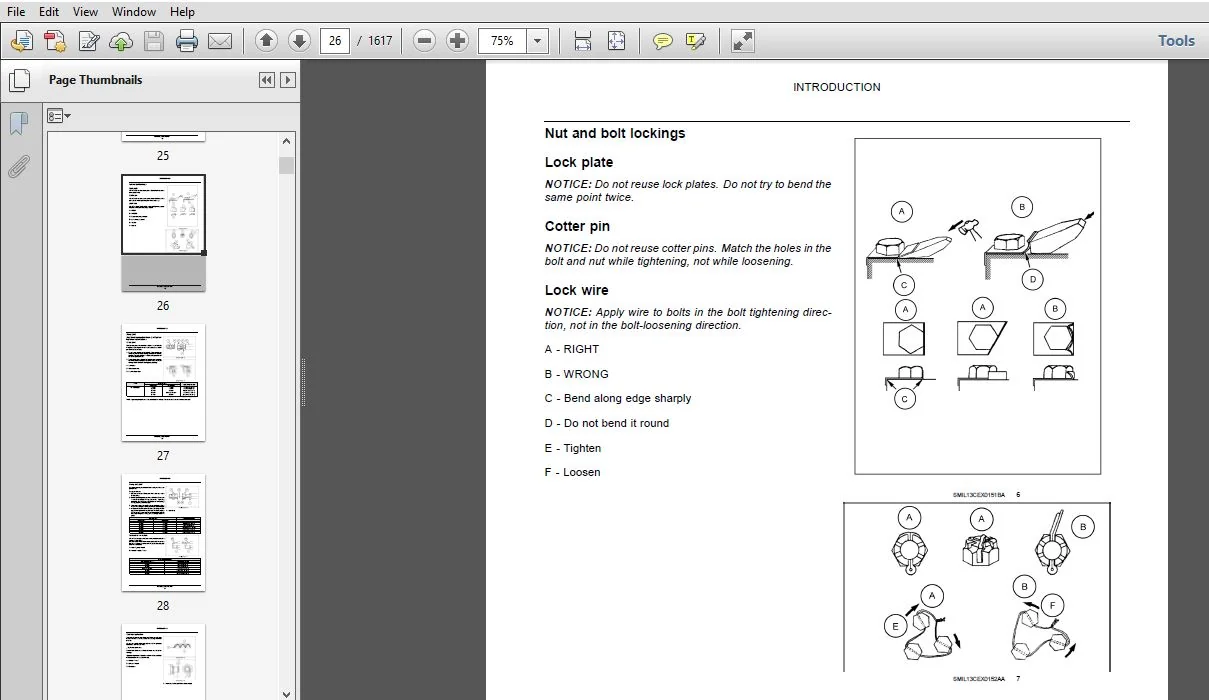Click the 'A - RIGHT' line
The width and height of the screenshot is (1209, 700).
coord(572,349)
